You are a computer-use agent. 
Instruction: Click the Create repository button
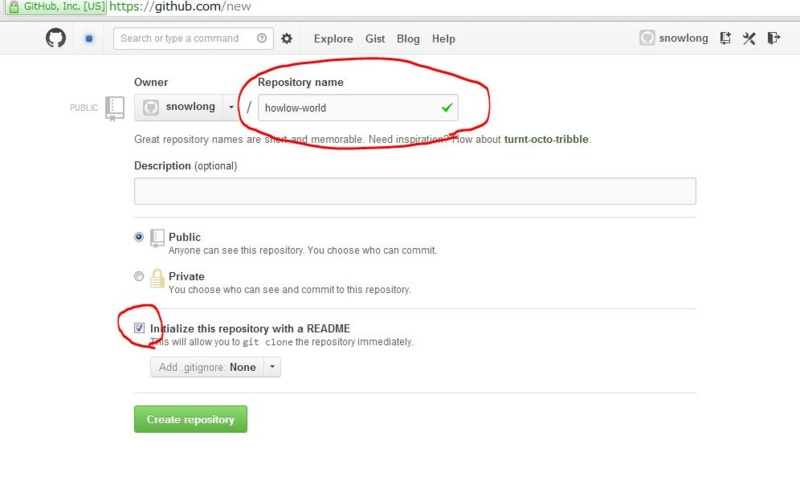(191, 419)
